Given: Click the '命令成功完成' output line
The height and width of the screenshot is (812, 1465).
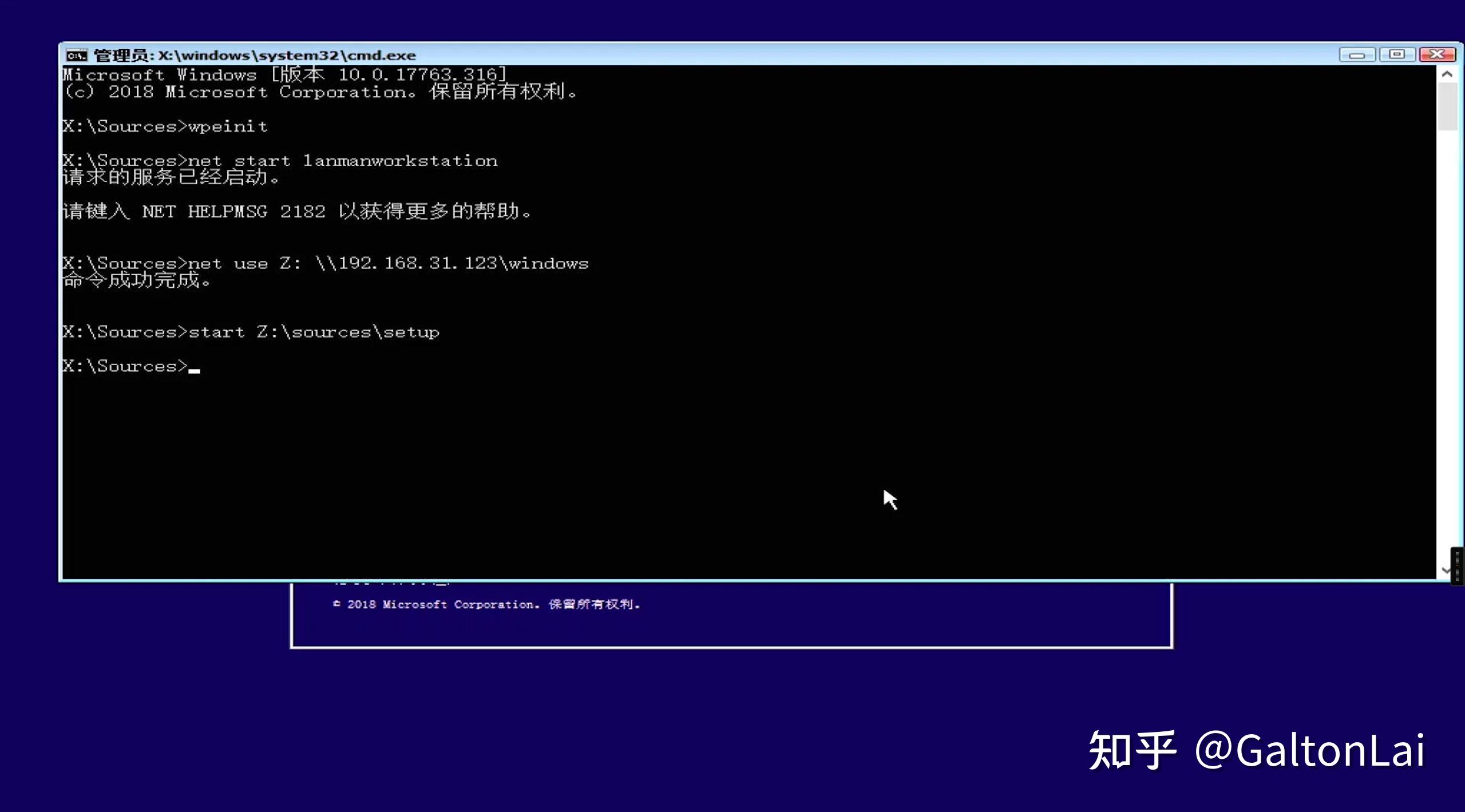Looking at the screenshot, I should click(137, 280).
